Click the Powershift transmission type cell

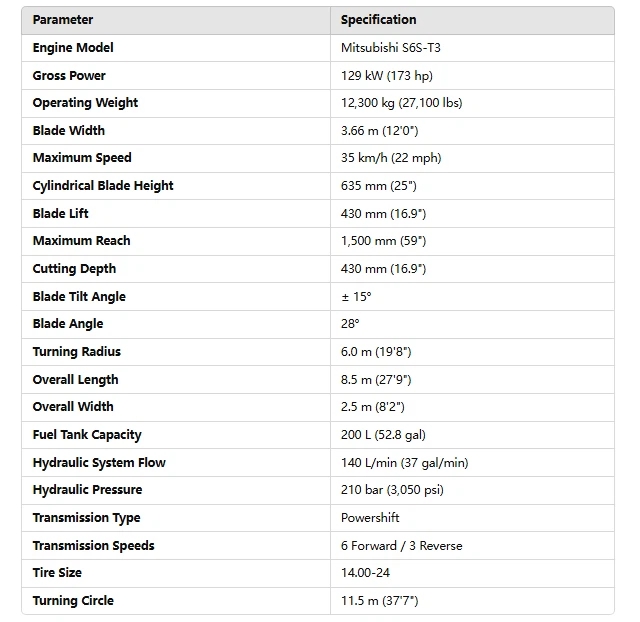pyautogui.click(x=370, y=518)
